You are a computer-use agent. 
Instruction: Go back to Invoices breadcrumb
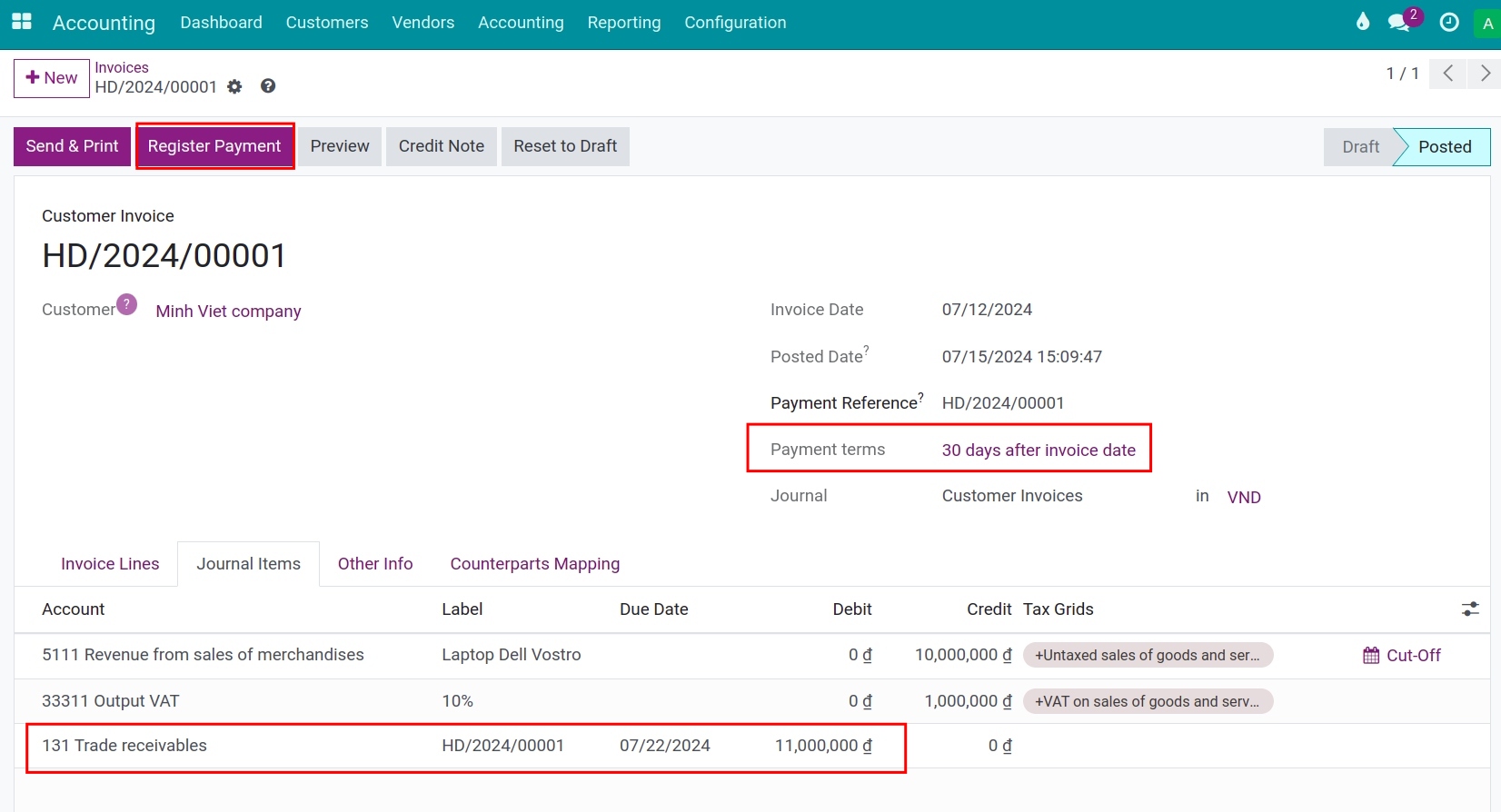pyautogui.click(x=122, y=67)
